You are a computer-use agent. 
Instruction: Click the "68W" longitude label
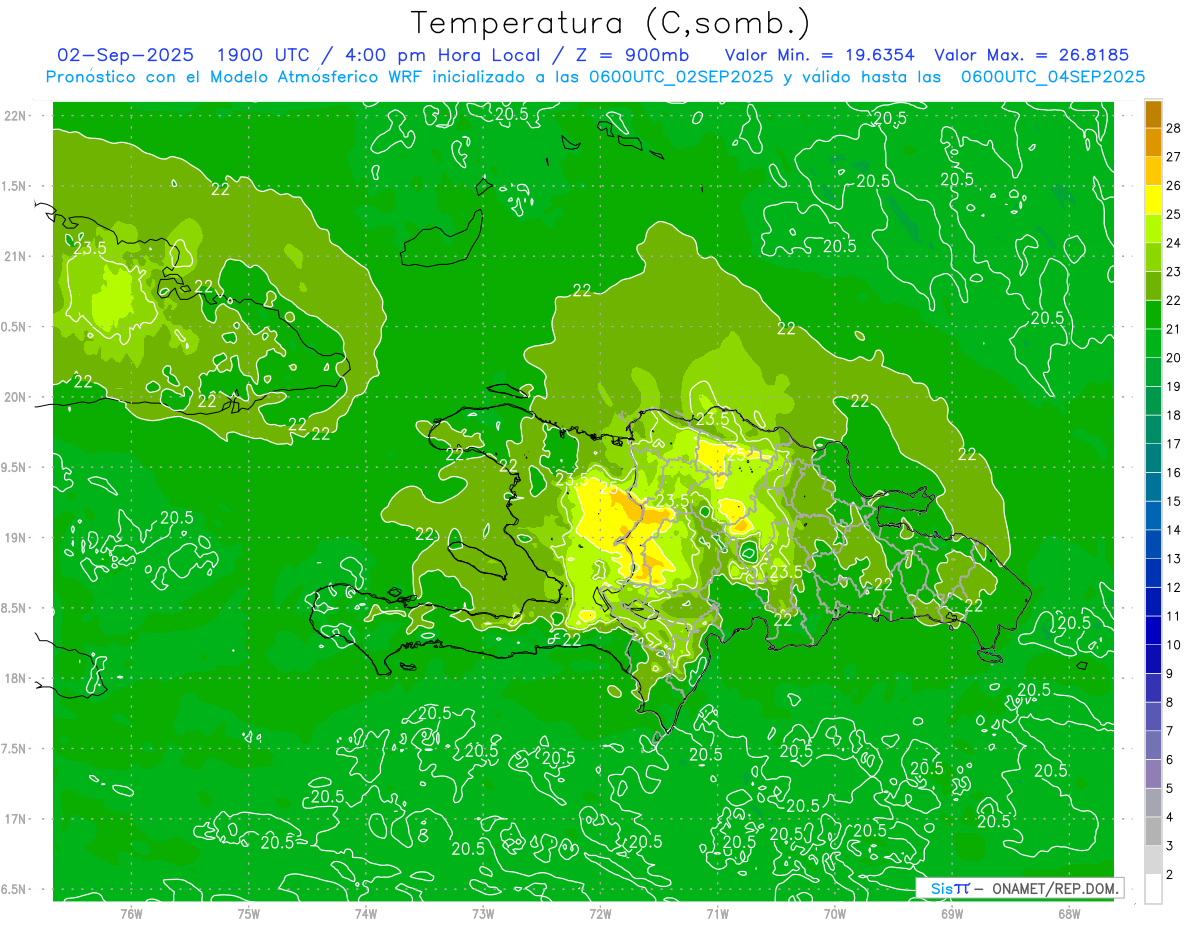1068,913
